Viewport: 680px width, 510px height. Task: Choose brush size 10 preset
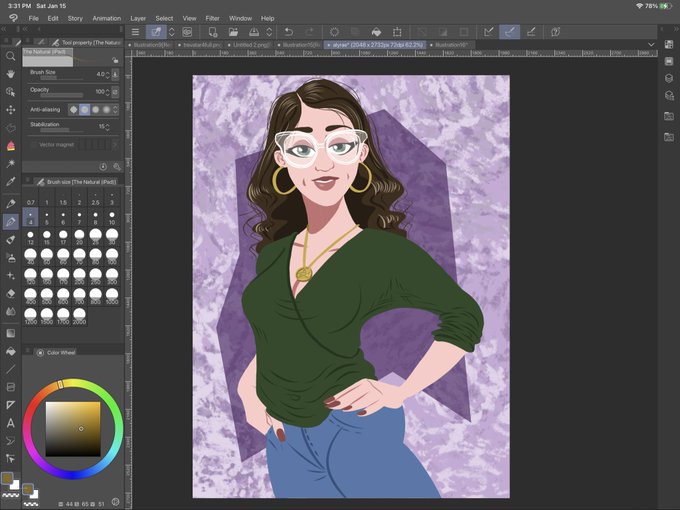(112, 218)
